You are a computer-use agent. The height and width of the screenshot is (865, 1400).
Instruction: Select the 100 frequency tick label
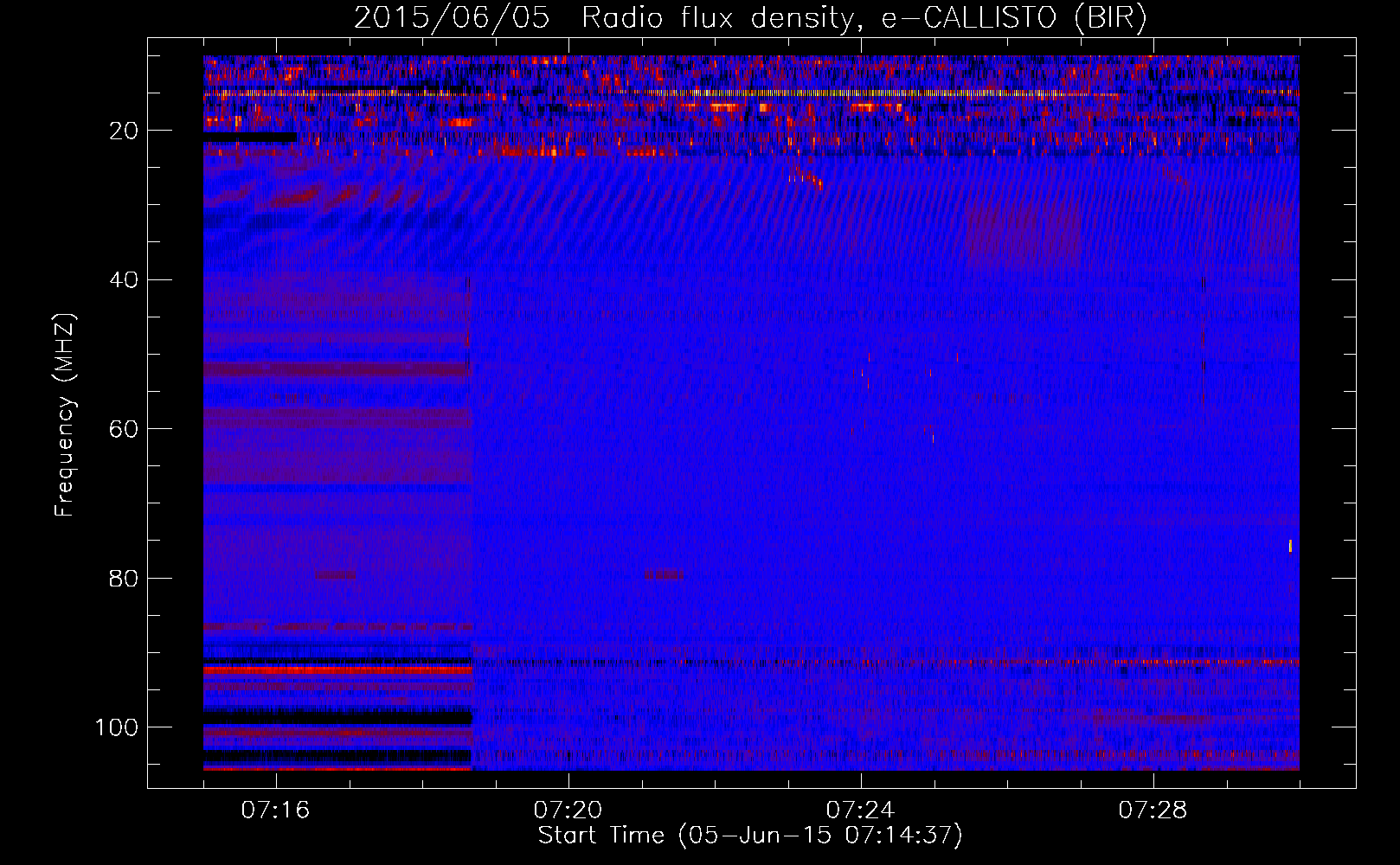point(117,727)
